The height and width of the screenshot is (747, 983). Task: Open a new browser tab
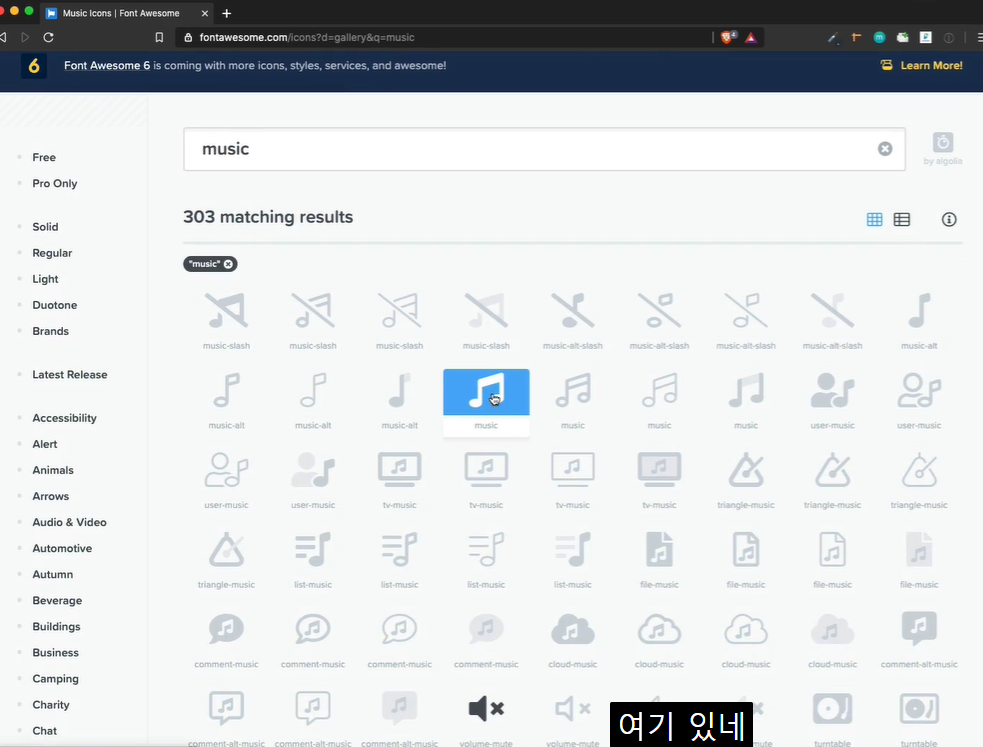[226, 13]
